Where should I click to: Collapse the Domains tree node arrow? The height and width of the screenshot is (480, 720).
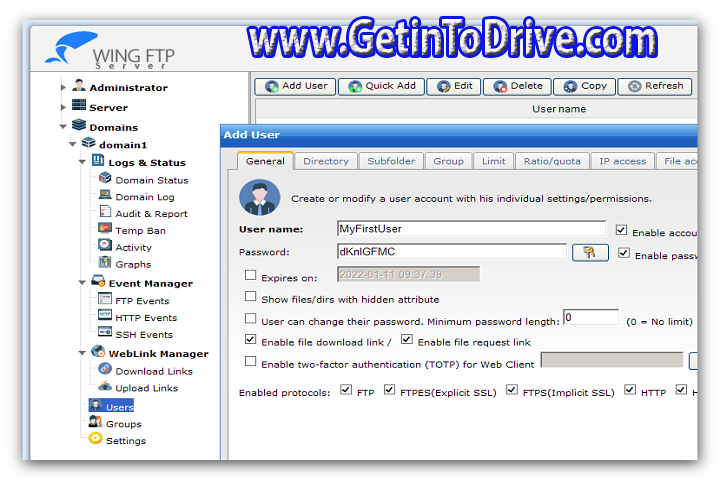click(63, 127)
